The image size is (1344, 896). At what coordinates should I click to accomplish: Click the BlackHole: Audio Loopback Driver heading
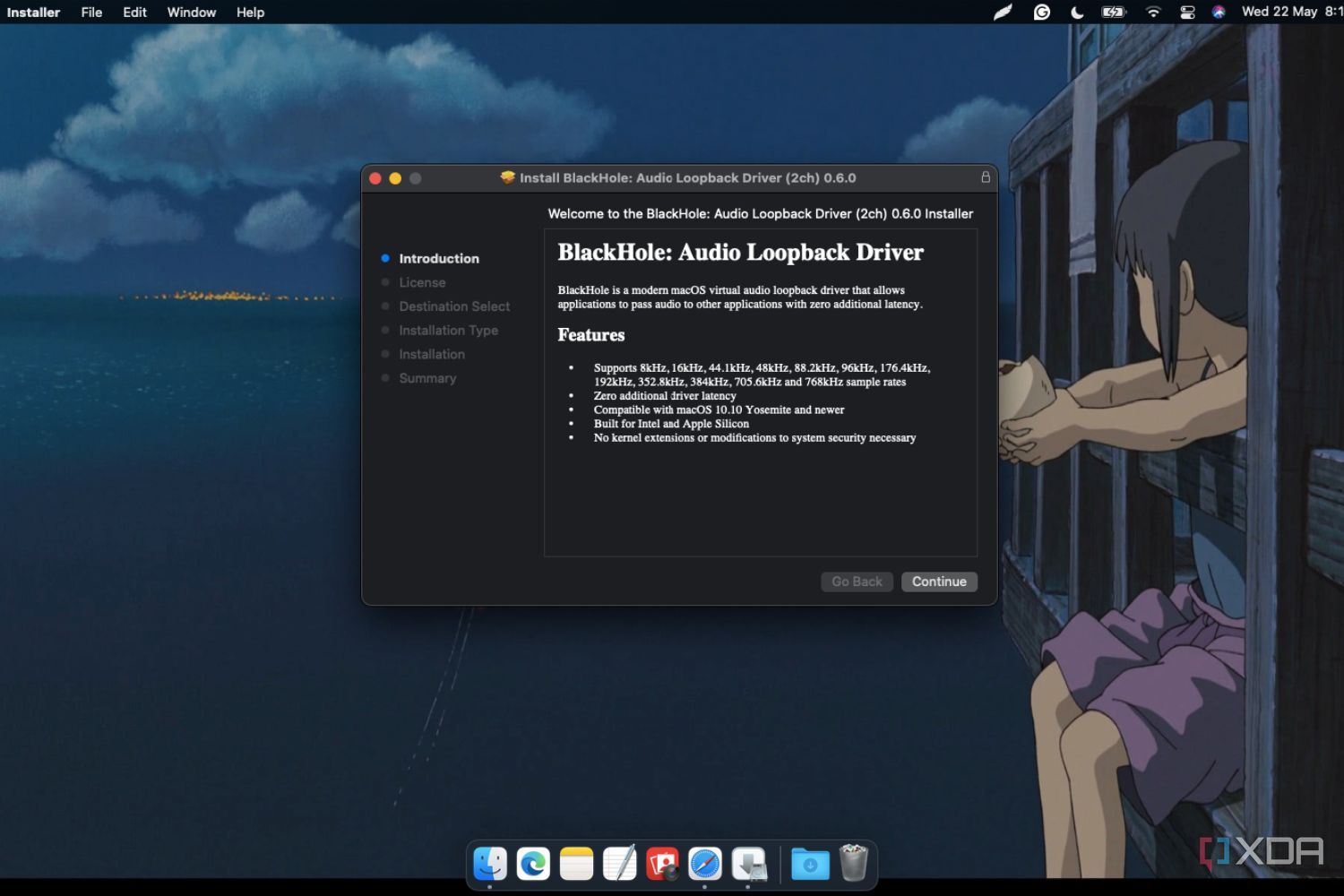pyautogui.click(x=740, y=253)
